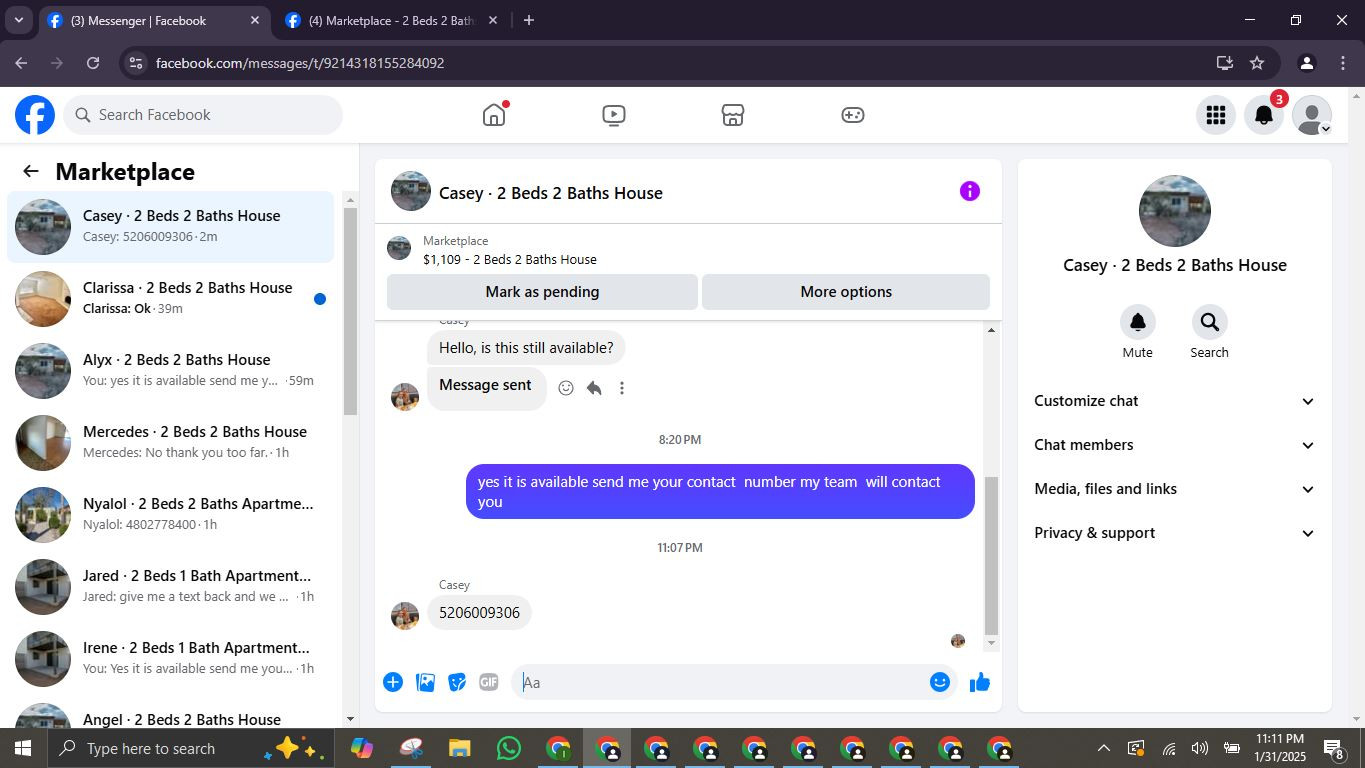
Task: Open a new browser tab
Action: [x=529, y=20]
